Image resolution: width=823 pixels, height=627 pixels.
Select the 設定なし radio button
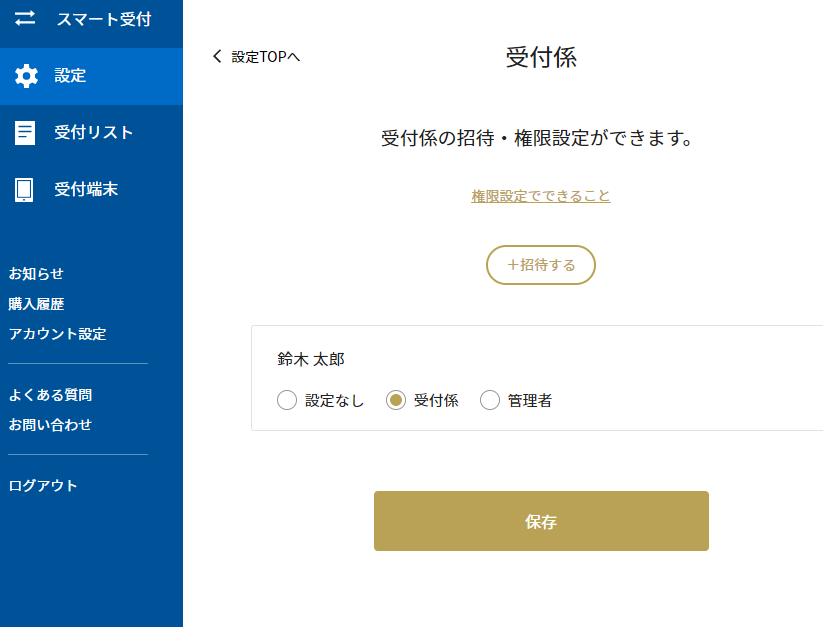coord(287,400)
